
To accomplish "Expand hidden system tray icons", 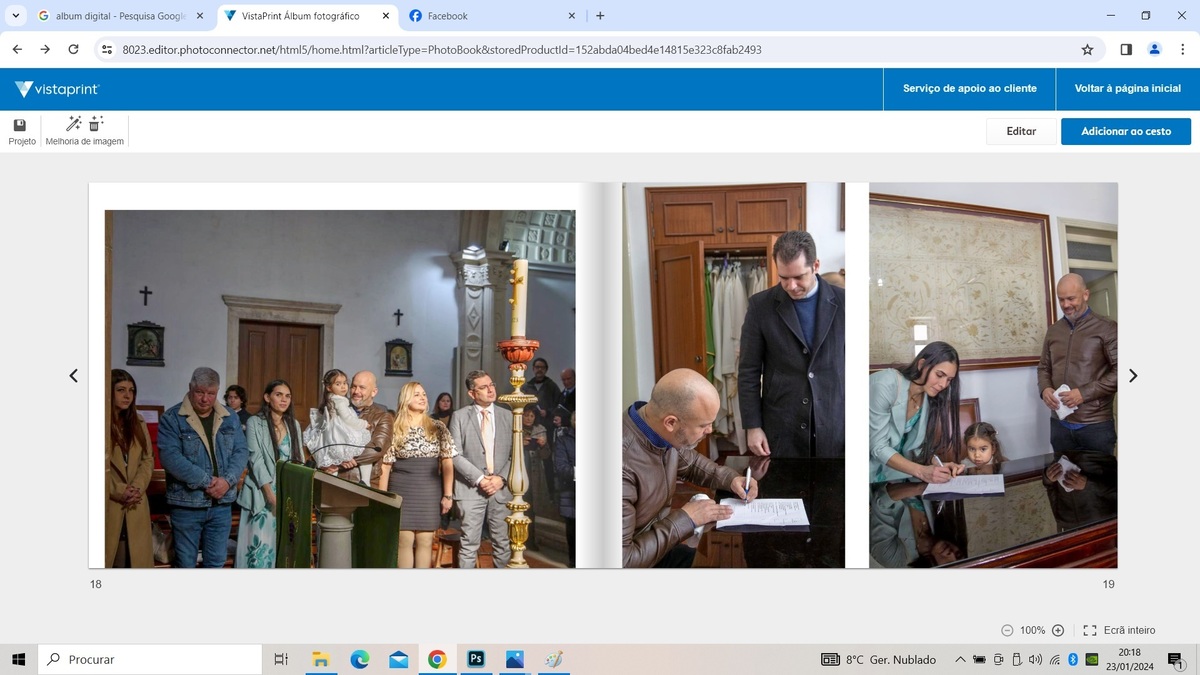I will tap(960, 660).
